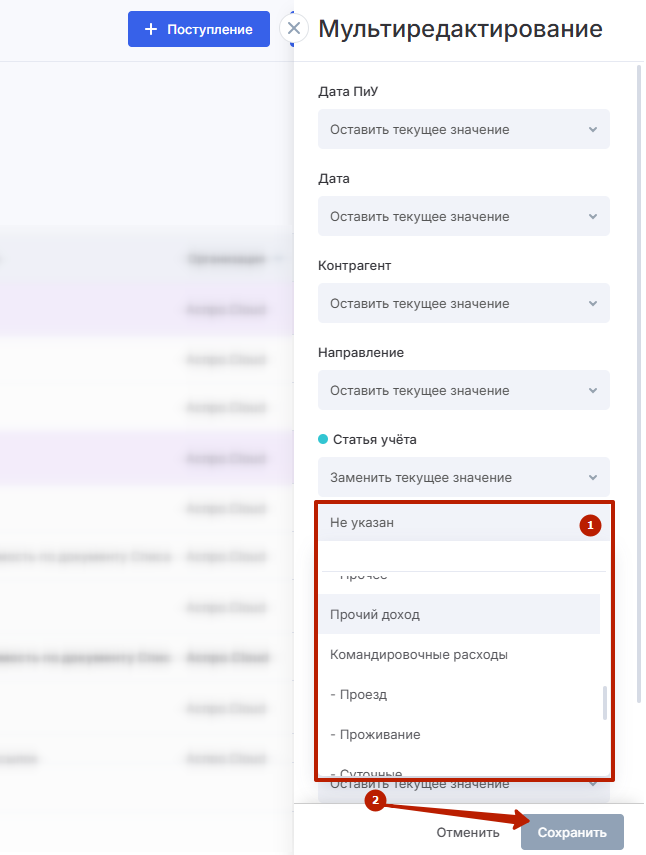Open the Статья учёта action dropdown
This screenshot has width=646, height=855.
(x=464, y=478)
